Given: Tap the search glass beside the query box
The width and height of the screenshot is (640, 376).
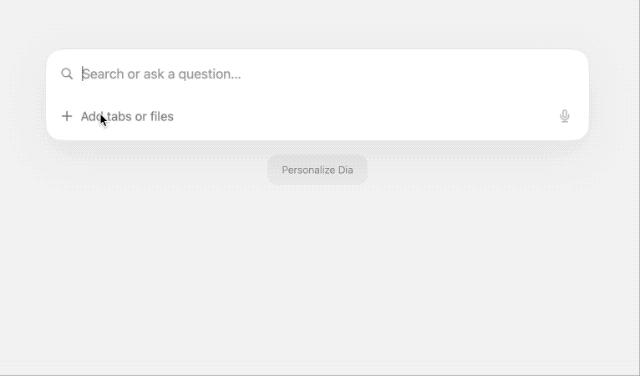Looking at the screenshot, I should pos(67,74).
